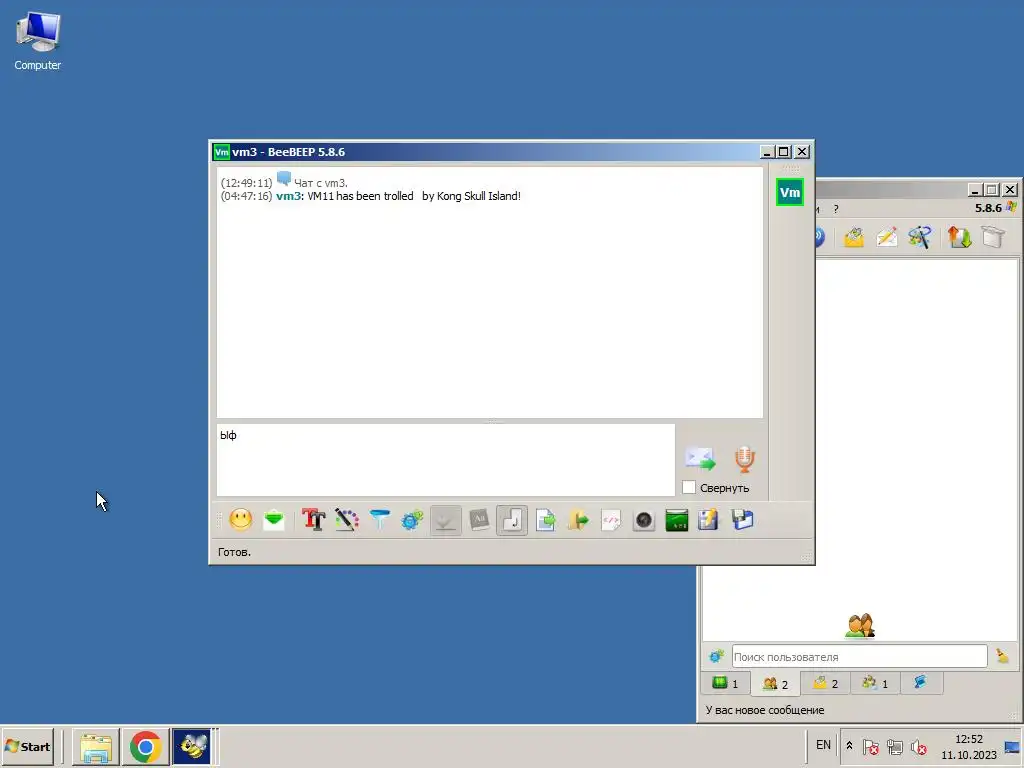The width and height of the screenshot is (1024, 768).
Task: Switch to the envelope tab labeled 2
Action: pos(825,683)
